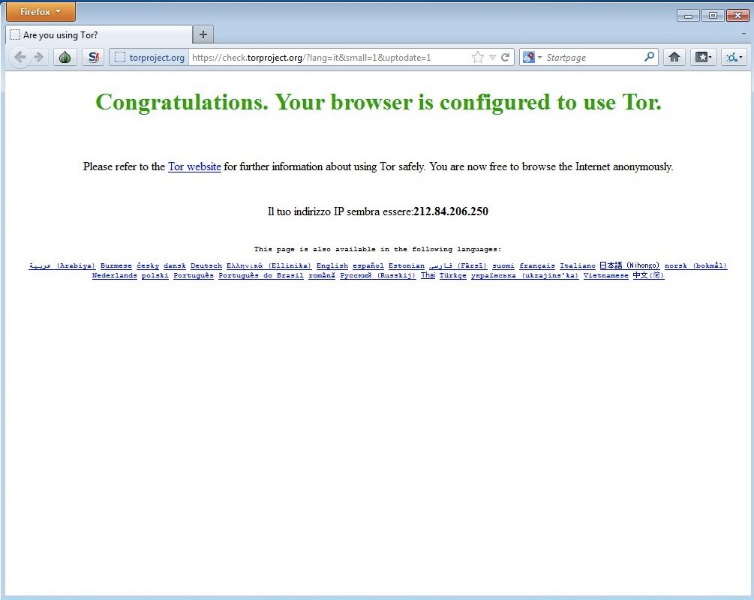Minimize the Firefox window
The image size is (754, 600).
coord(688,16)
